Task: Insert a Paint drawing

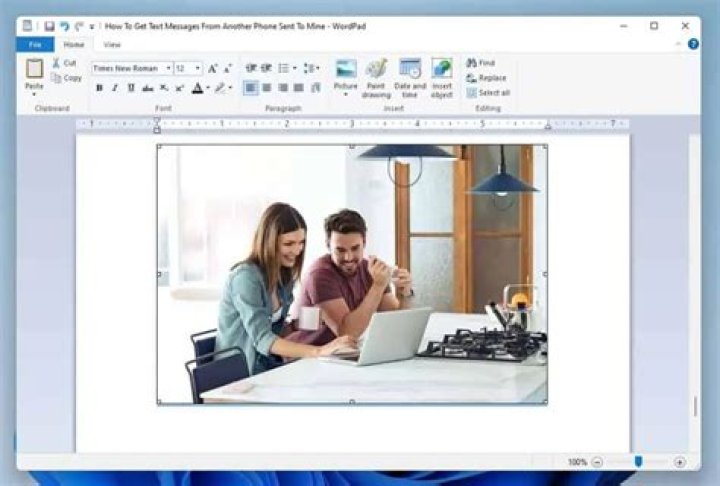Action: coord(376,78)
